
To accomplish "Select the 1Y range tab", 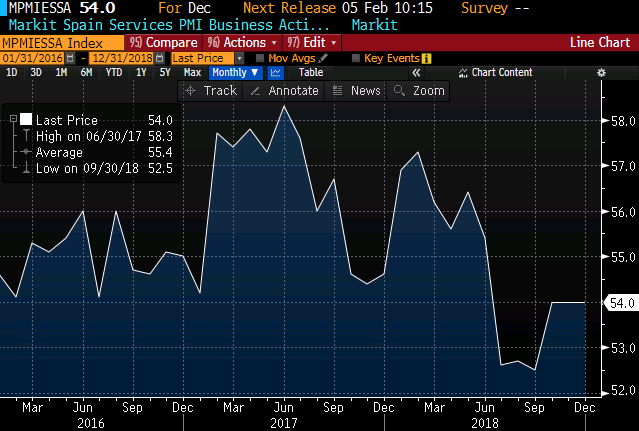I will coord(141,73).
